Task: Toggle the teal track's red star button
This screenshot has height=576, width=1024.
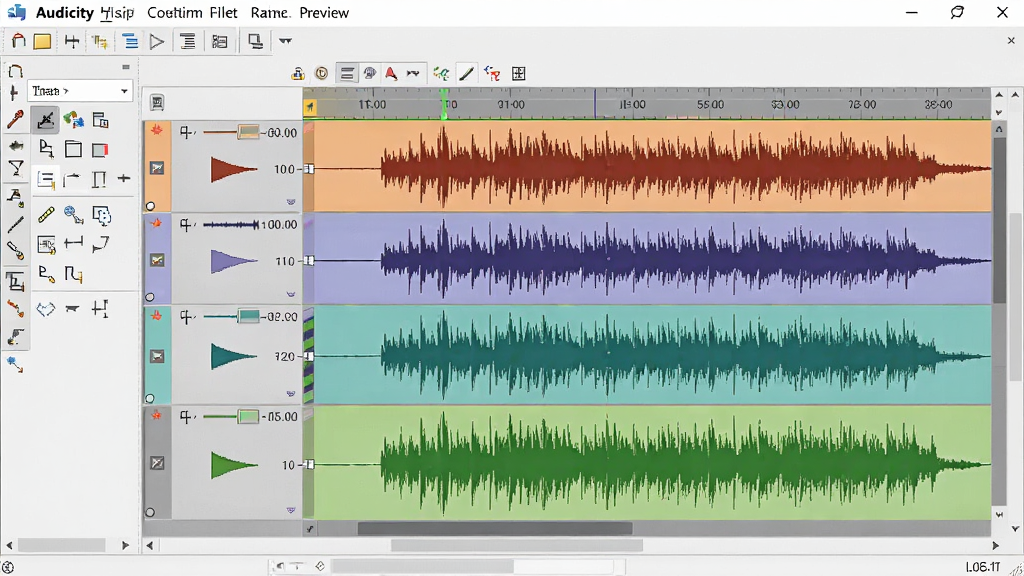Action: click(157, 316)
